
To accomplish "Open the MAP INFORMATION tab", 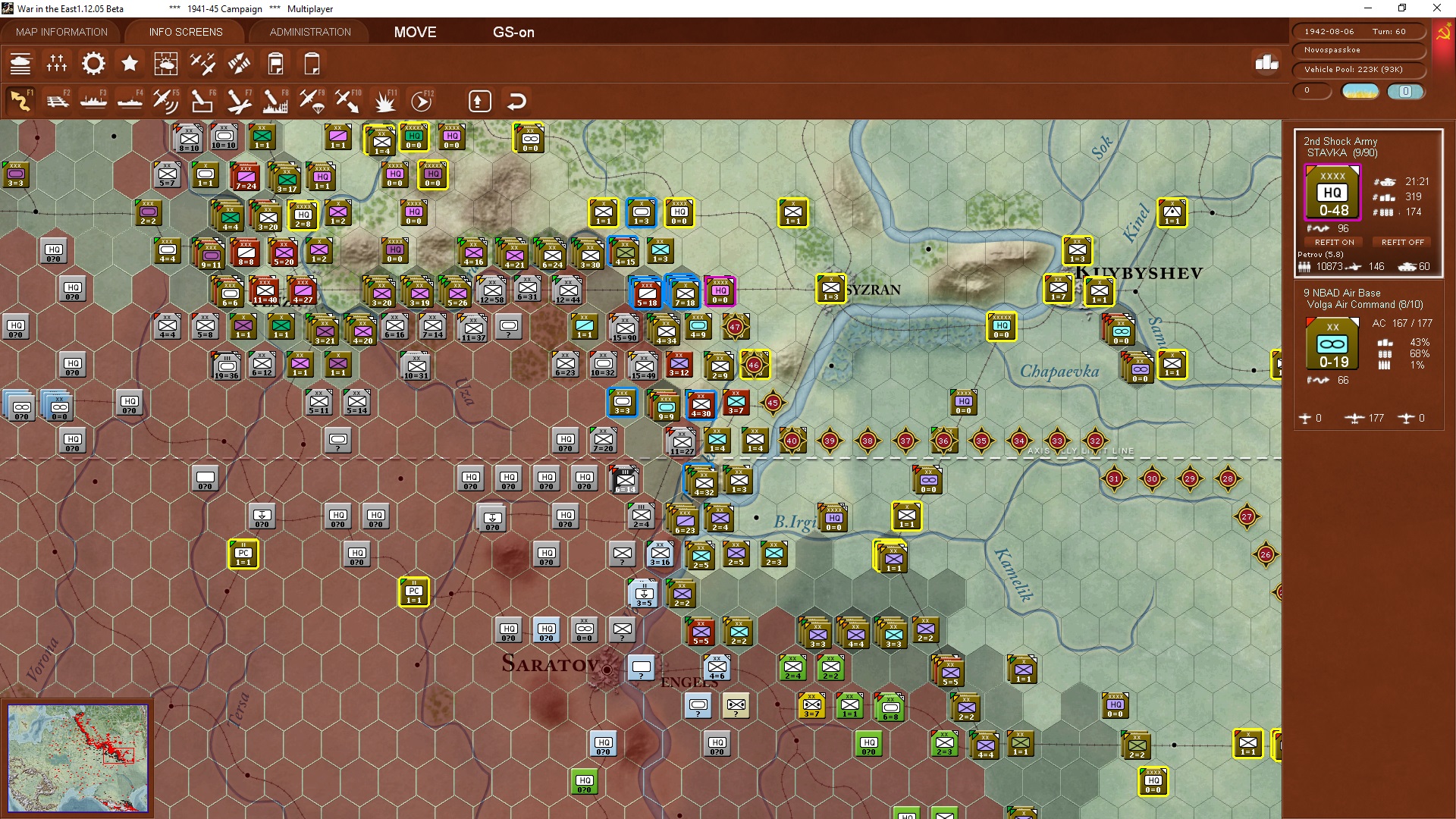I will point(61,32).
